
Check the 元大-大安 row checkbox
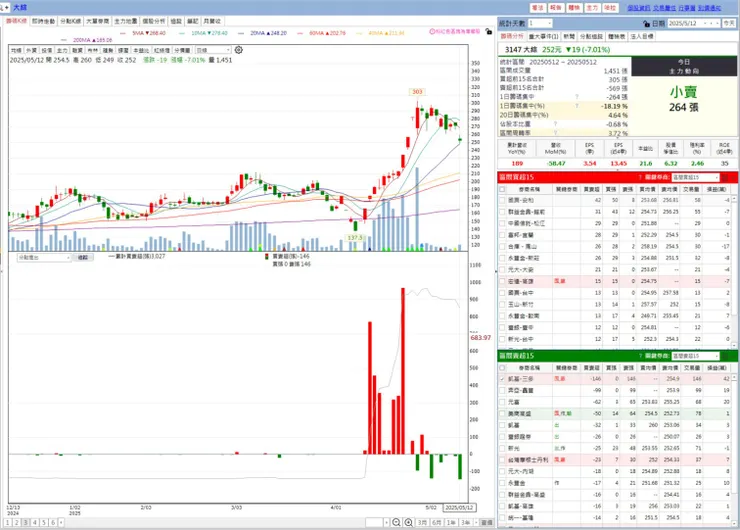click(502, 270)
